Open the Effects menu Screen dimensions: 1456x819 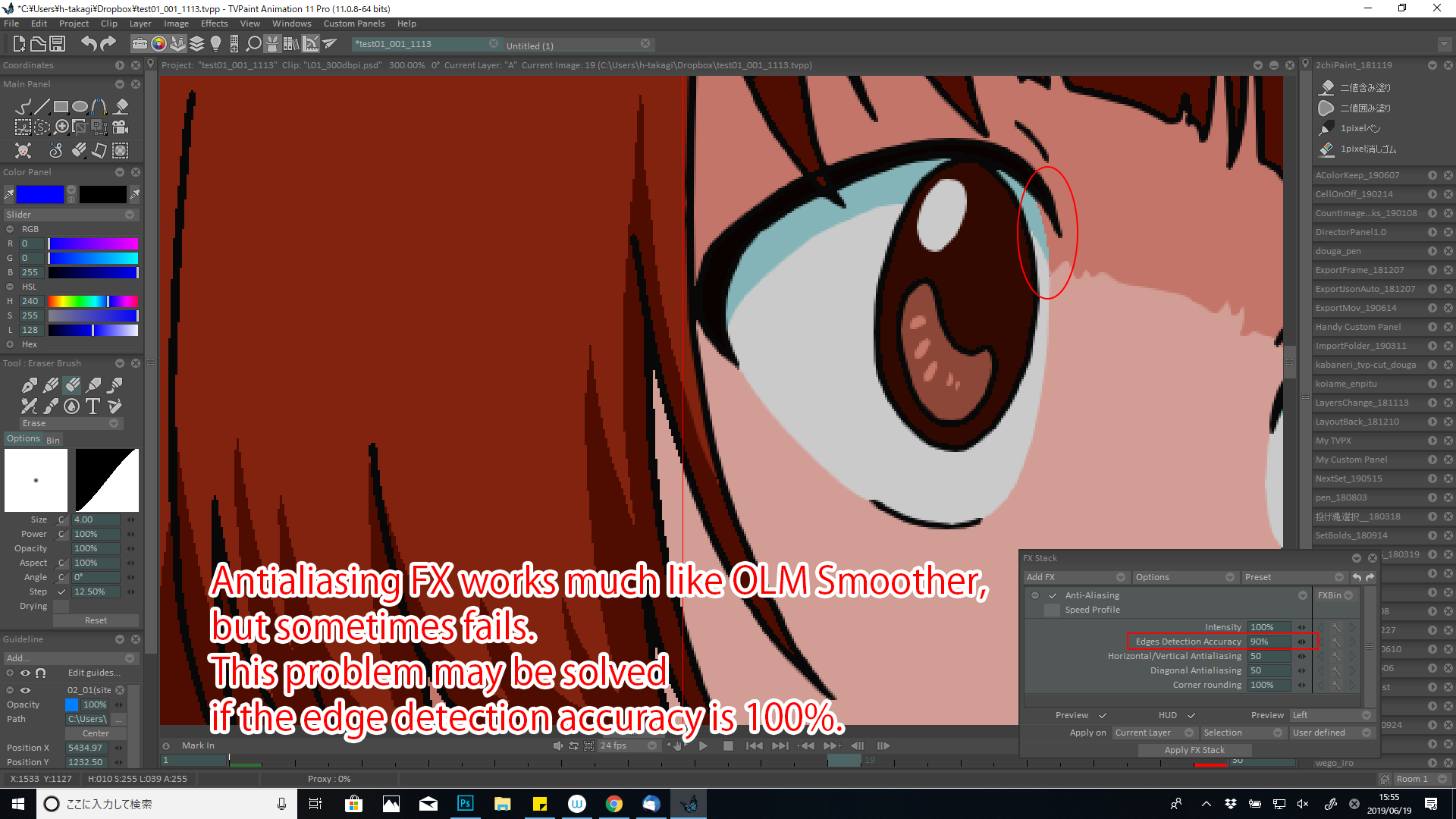pos(214,24)
